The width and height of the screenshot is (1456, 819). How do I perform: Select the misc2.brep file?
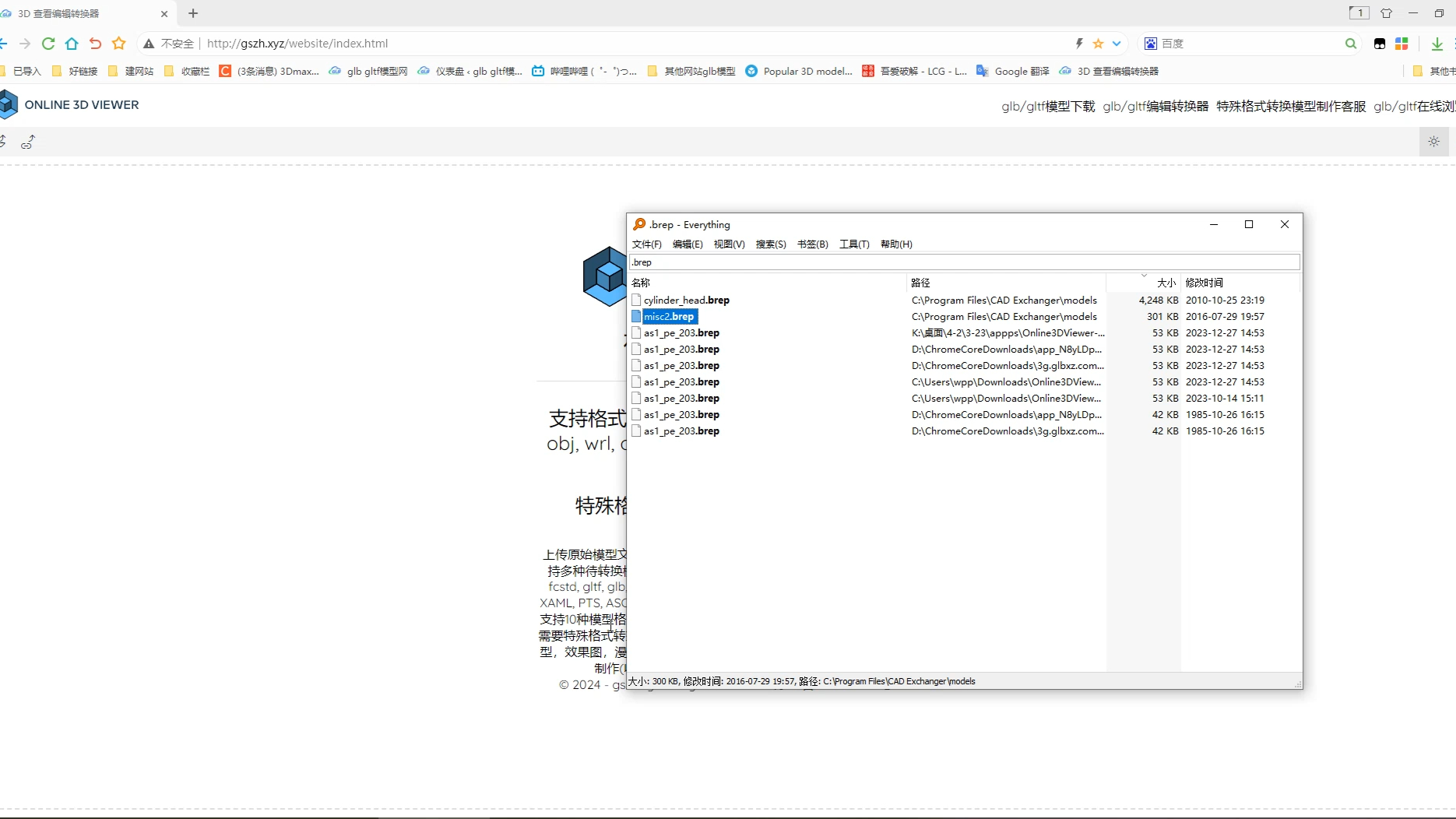(x=670, y=316)
